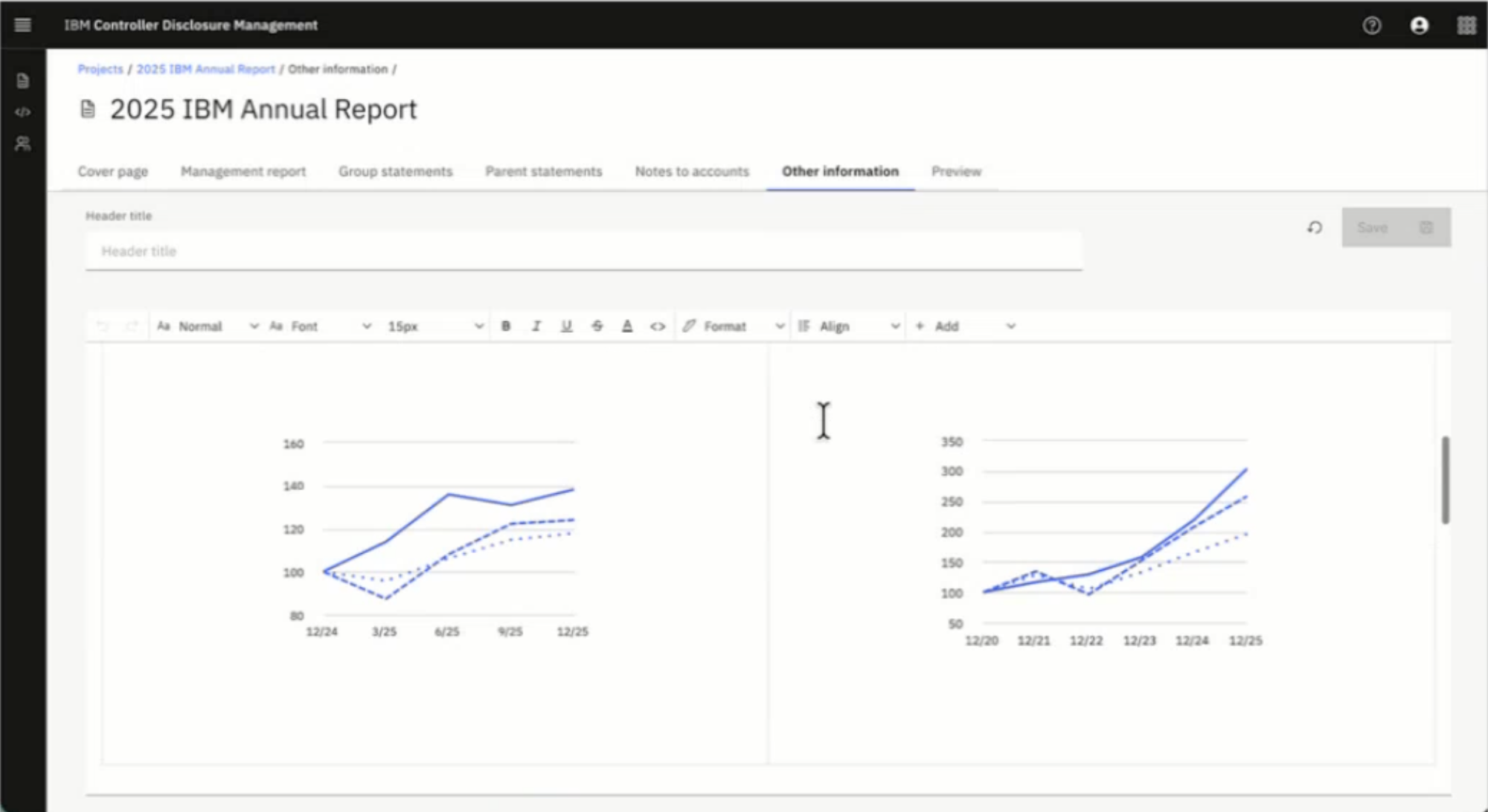1488x812 pixels.
Task: Open the Parent statements tab
Action: [x=544, y=172]
